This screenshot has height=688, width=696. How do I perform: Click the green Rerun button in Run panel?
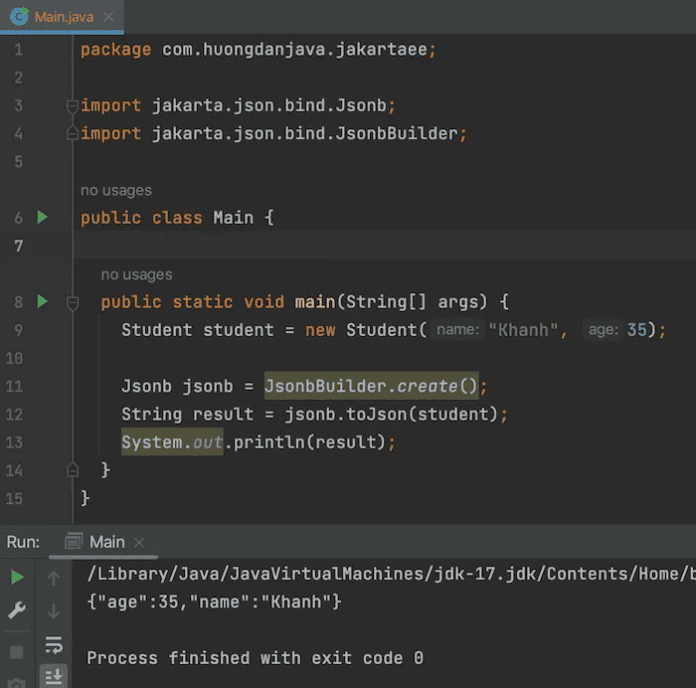pyautogui.click(x=17, y=577)
